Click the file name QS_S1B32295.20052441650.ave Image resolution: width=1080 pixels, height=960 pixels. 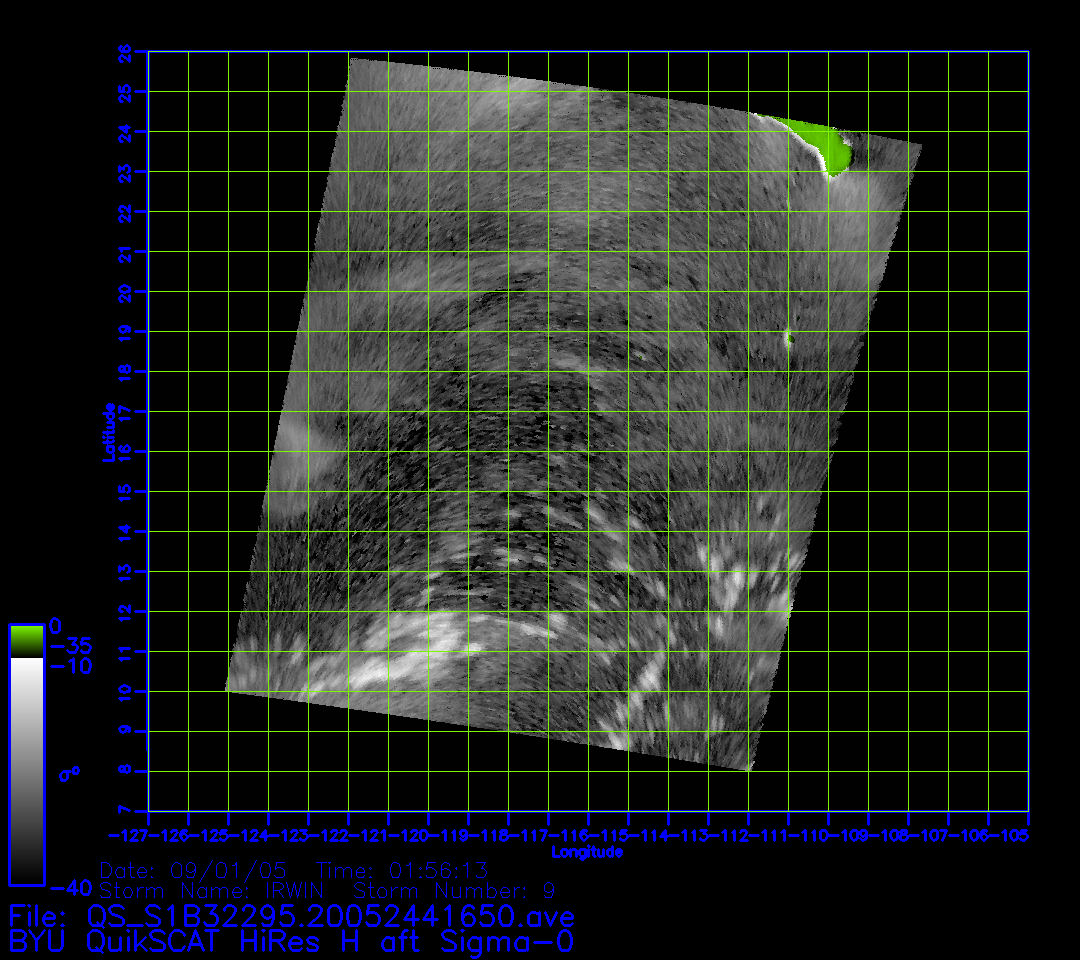(330, 916)
